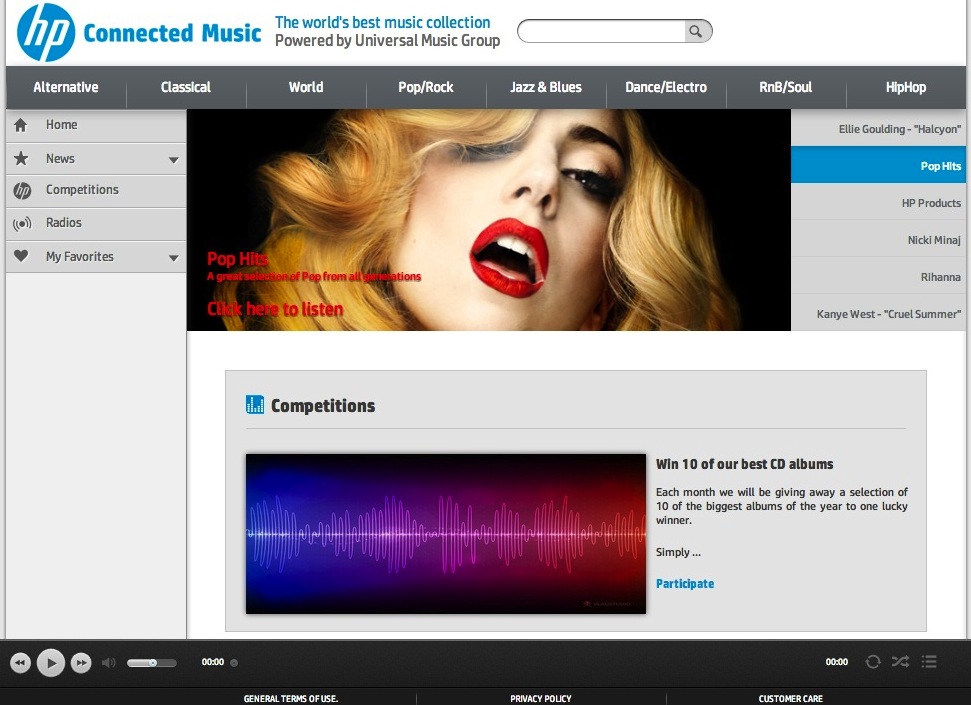
Task: Click the Pop Hits banner image
Action: (x=489, y=220)
